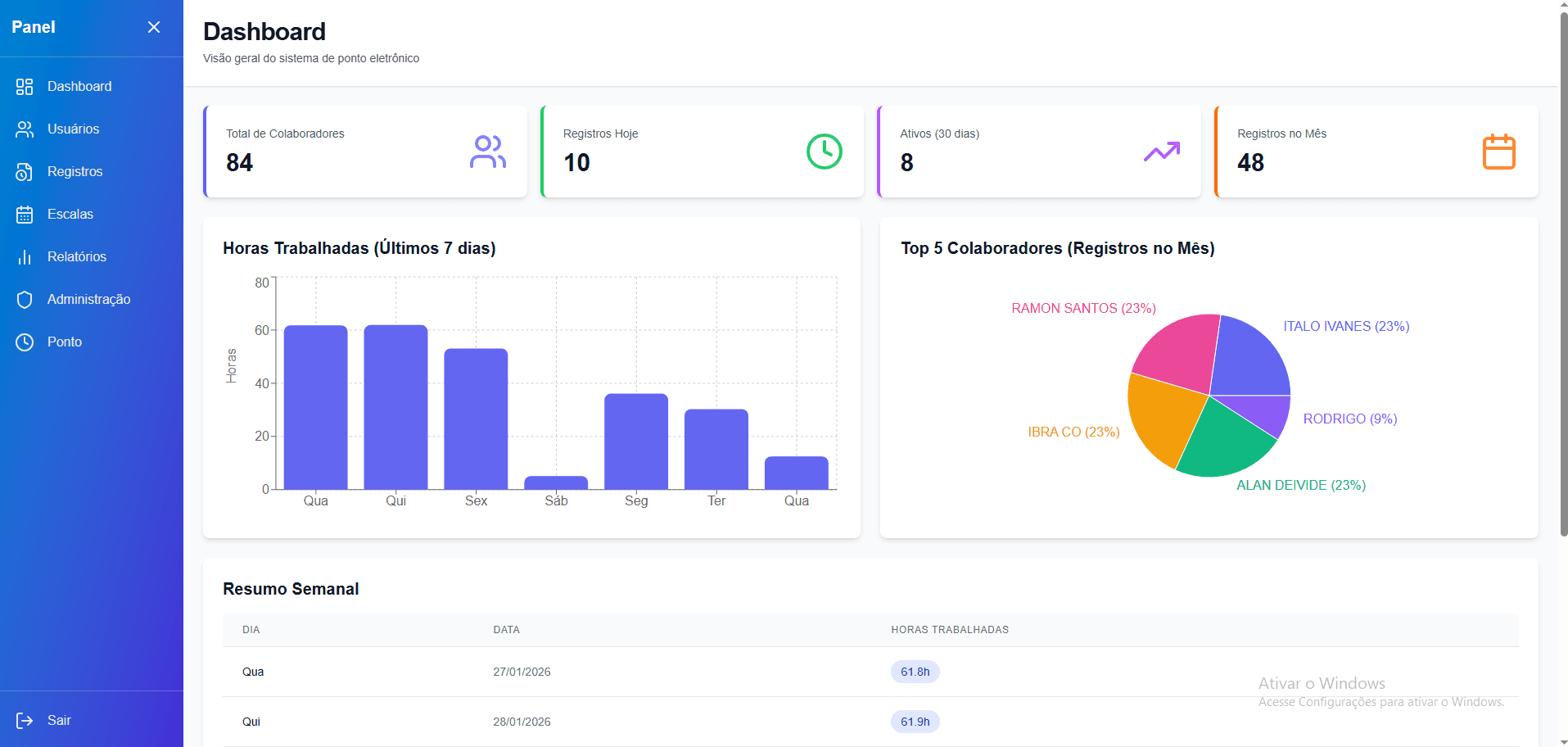The image size is (1568, 747).
Task: Close the Panel sidebar with X
Action: [x=154, y=27]
